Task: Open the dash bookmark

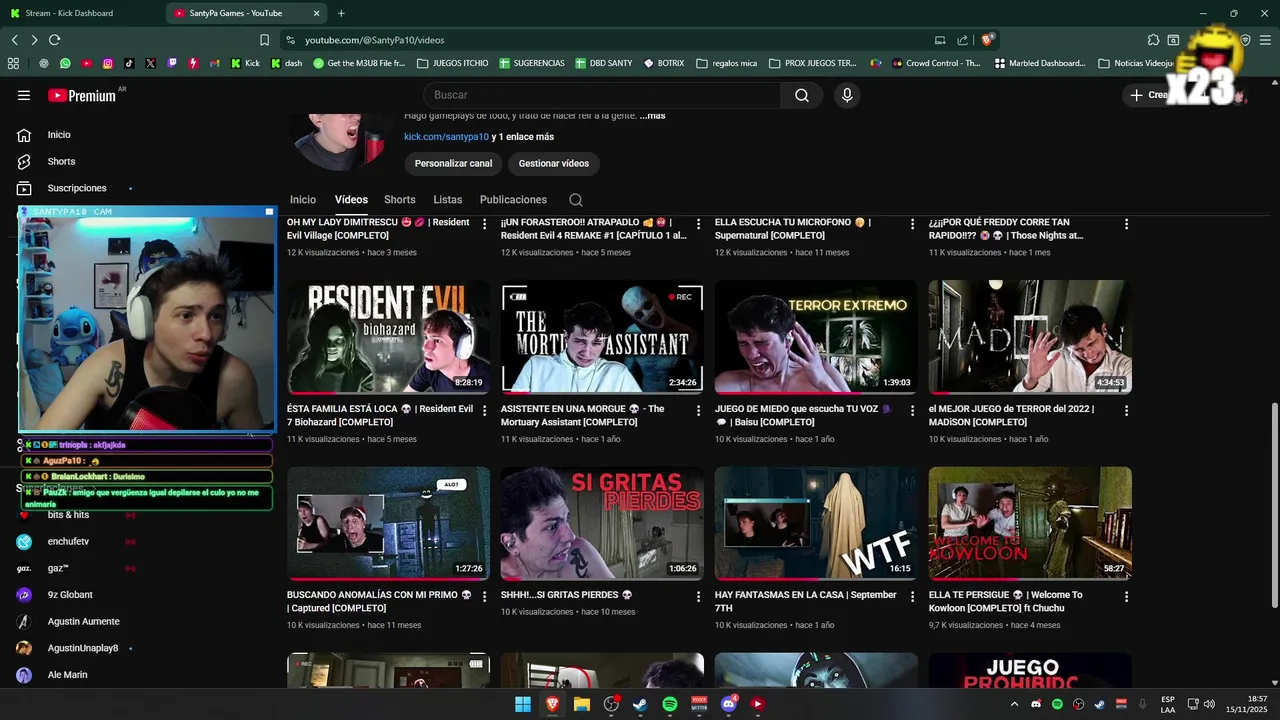Action: 287,63
